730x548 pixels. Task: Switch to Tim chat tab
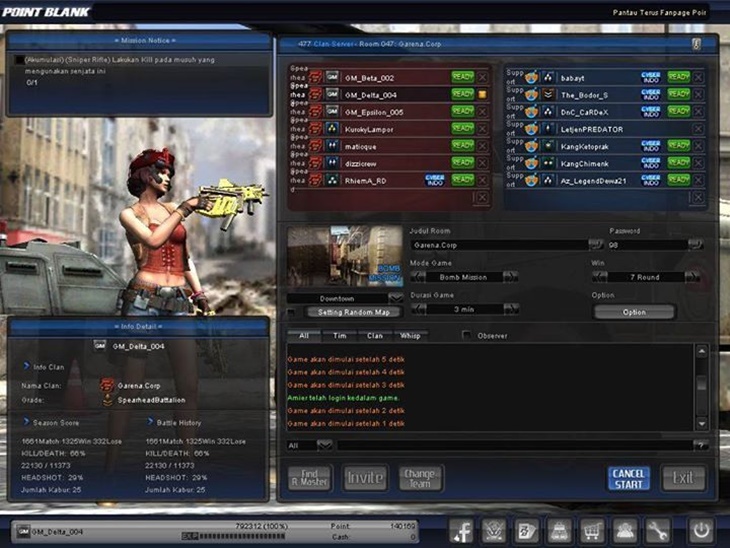340,335
